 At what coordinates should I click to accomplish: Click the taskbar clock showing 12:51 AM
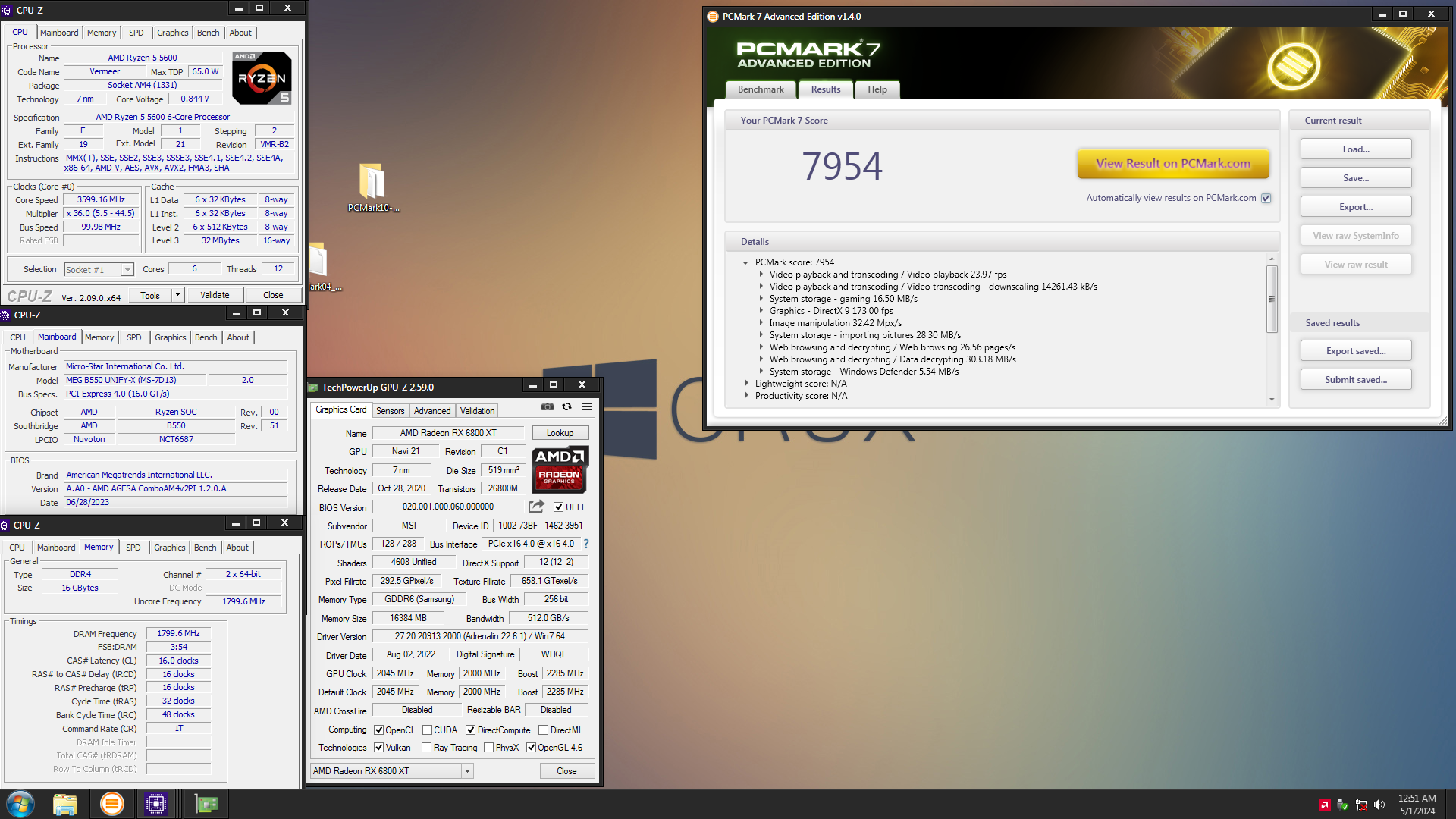(x=1417, y=804)
